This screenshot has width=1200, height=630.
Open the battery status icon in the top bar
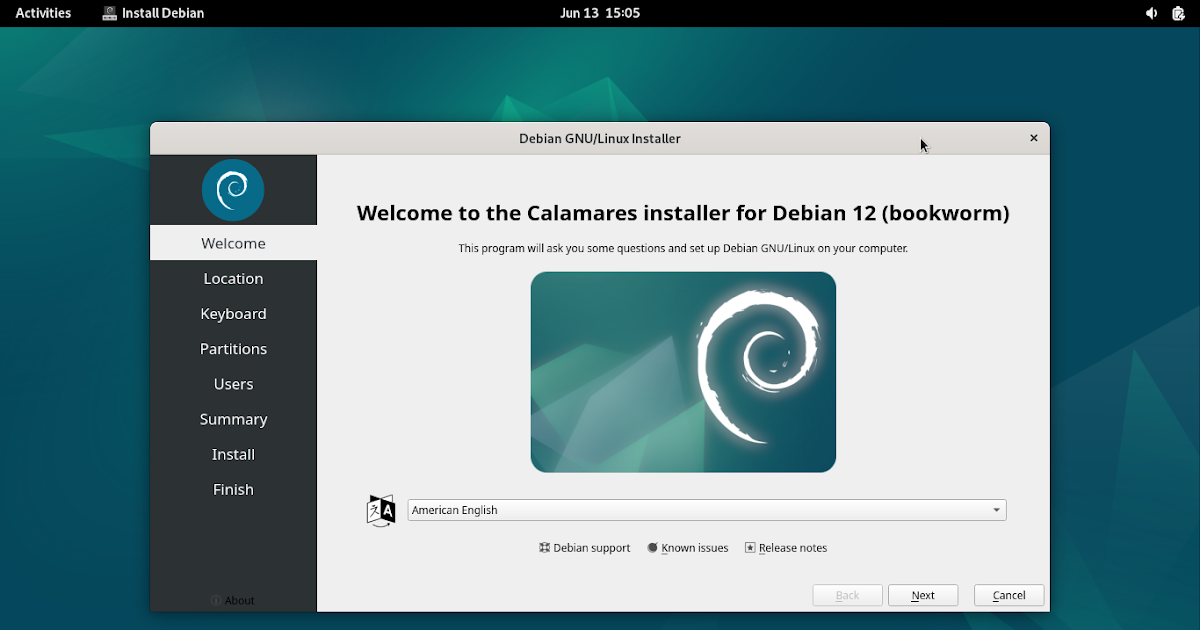pyautogui.click(x=1178, y=13)
